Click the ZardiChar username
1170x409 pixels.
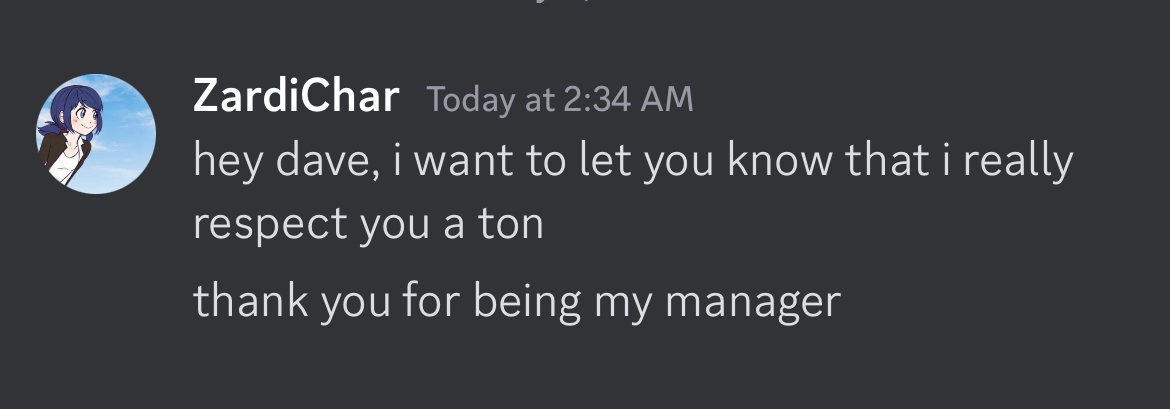[x=296, y=98]
